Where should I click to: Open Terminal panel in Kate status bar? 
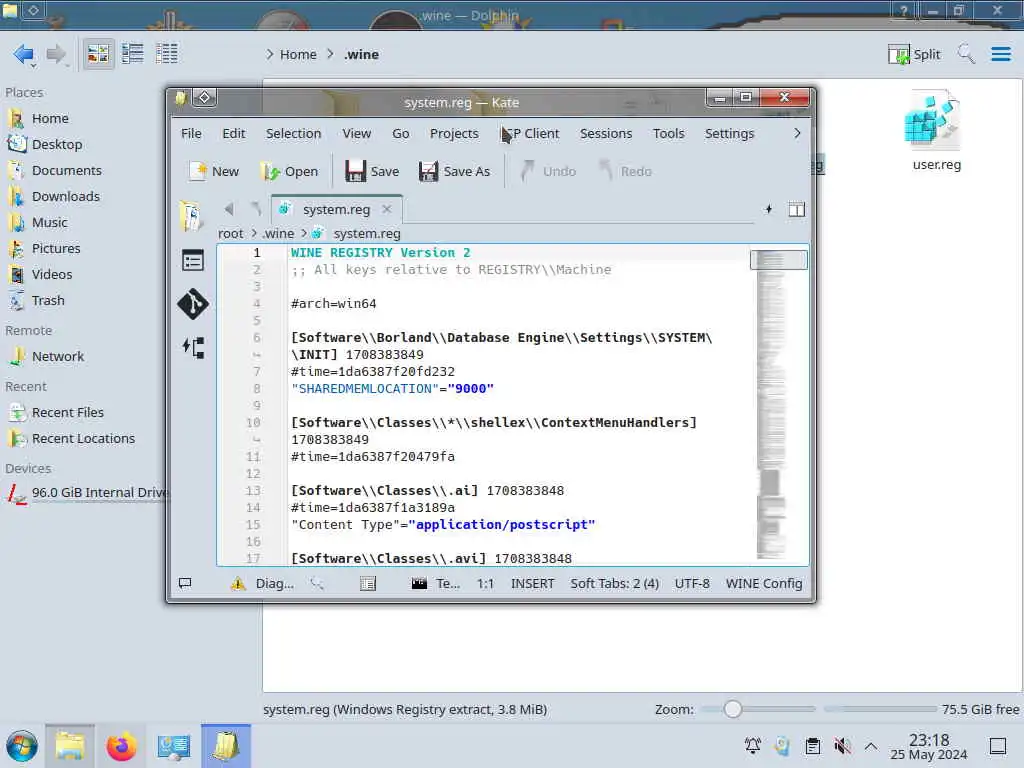coord(436,584)
